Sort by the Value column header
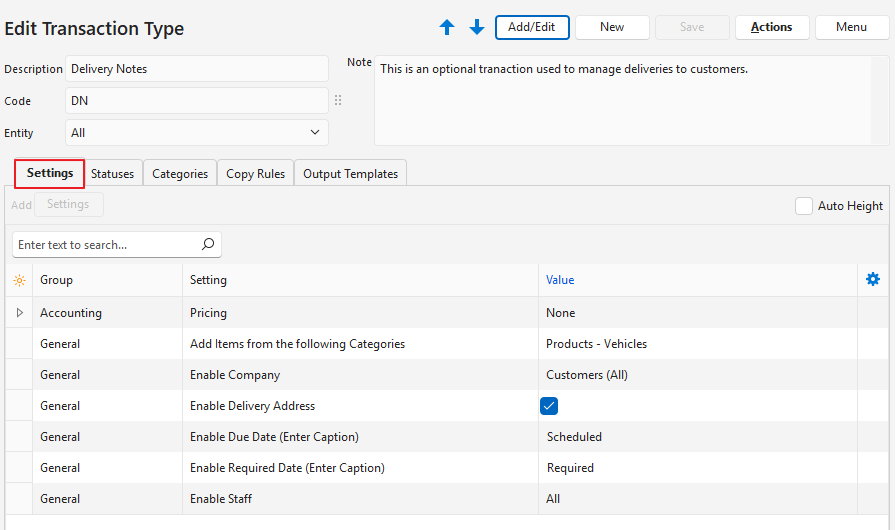This screenshot has width=895, height=530. coord(560,280)
